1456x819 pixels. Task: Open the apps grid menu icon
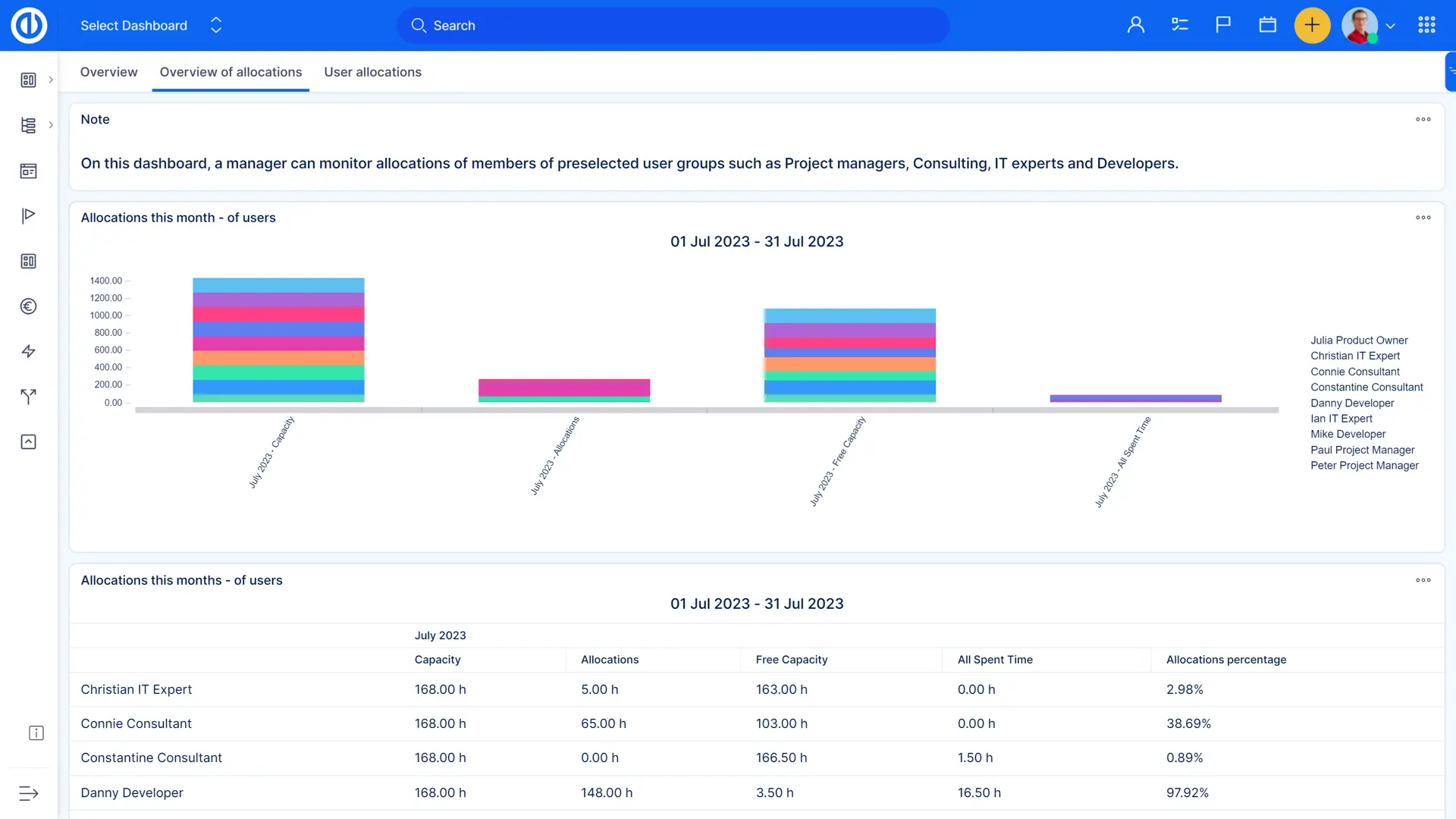pos(1426,25)
